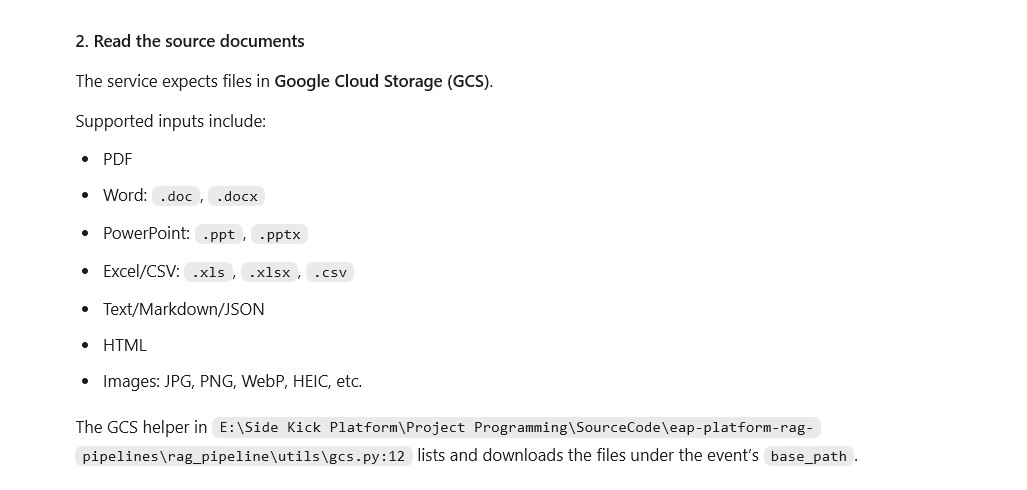Click the Supported inputs include text

point(171,121)
